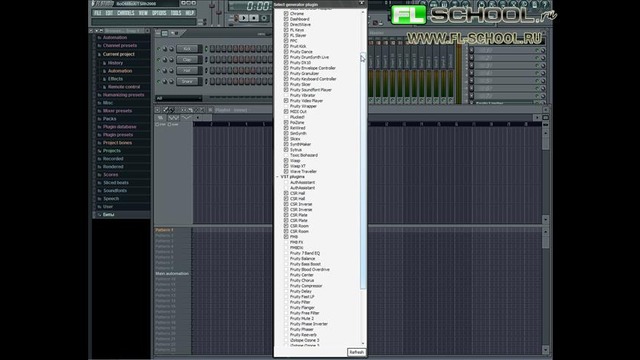Select the Remote control browser item
640x360 pixels.
coord(124,87)
